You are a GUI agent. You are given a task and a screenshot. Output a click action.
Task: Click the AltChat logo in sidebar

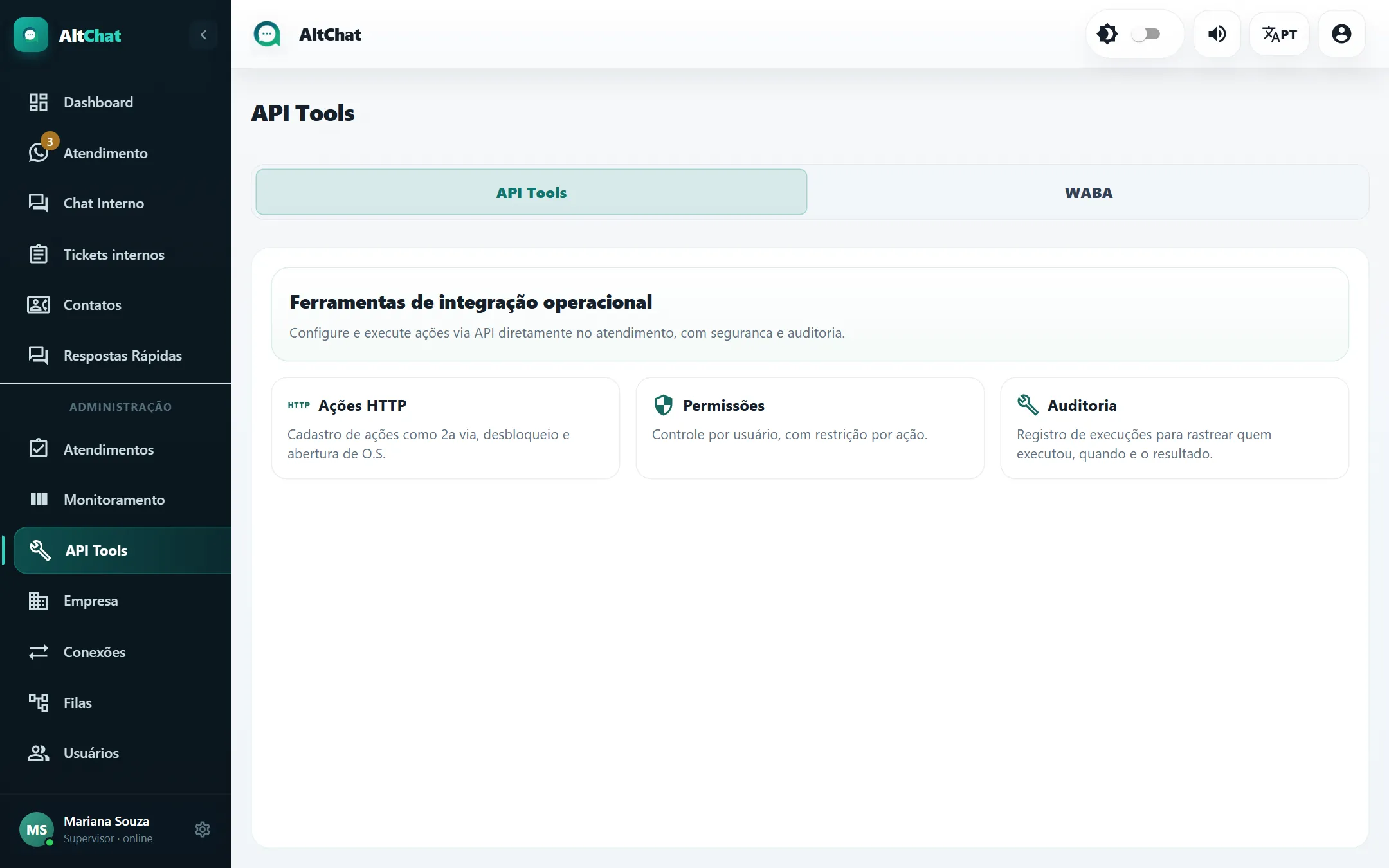(31, 35)
